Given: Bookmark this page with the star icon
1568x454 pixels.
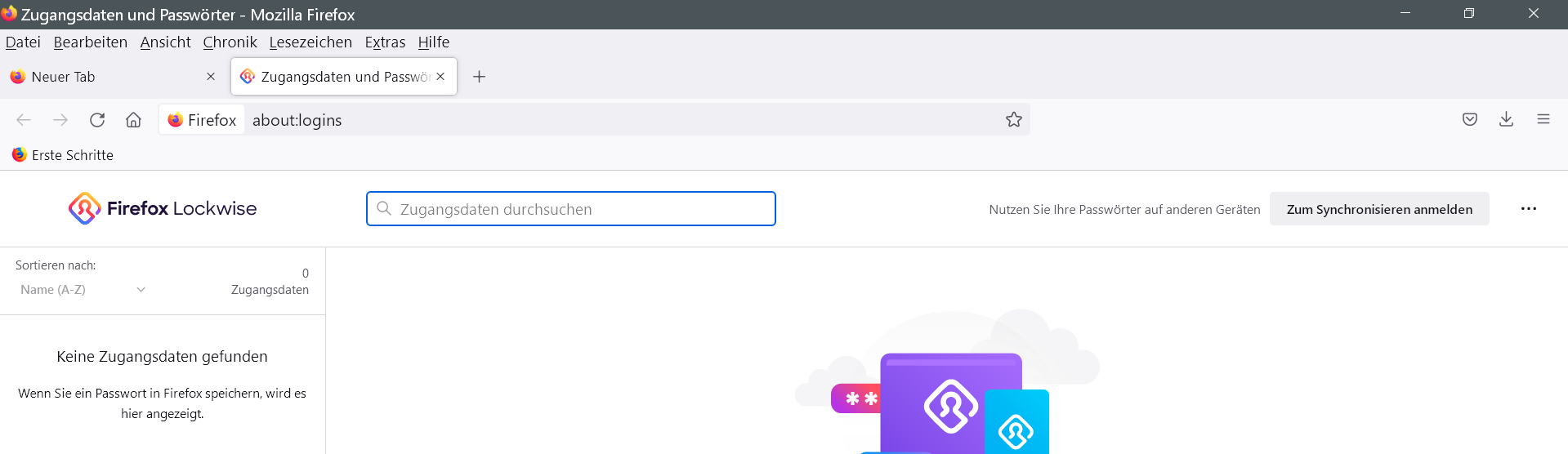Looking at the screenshot, I should pos(1014,120).
